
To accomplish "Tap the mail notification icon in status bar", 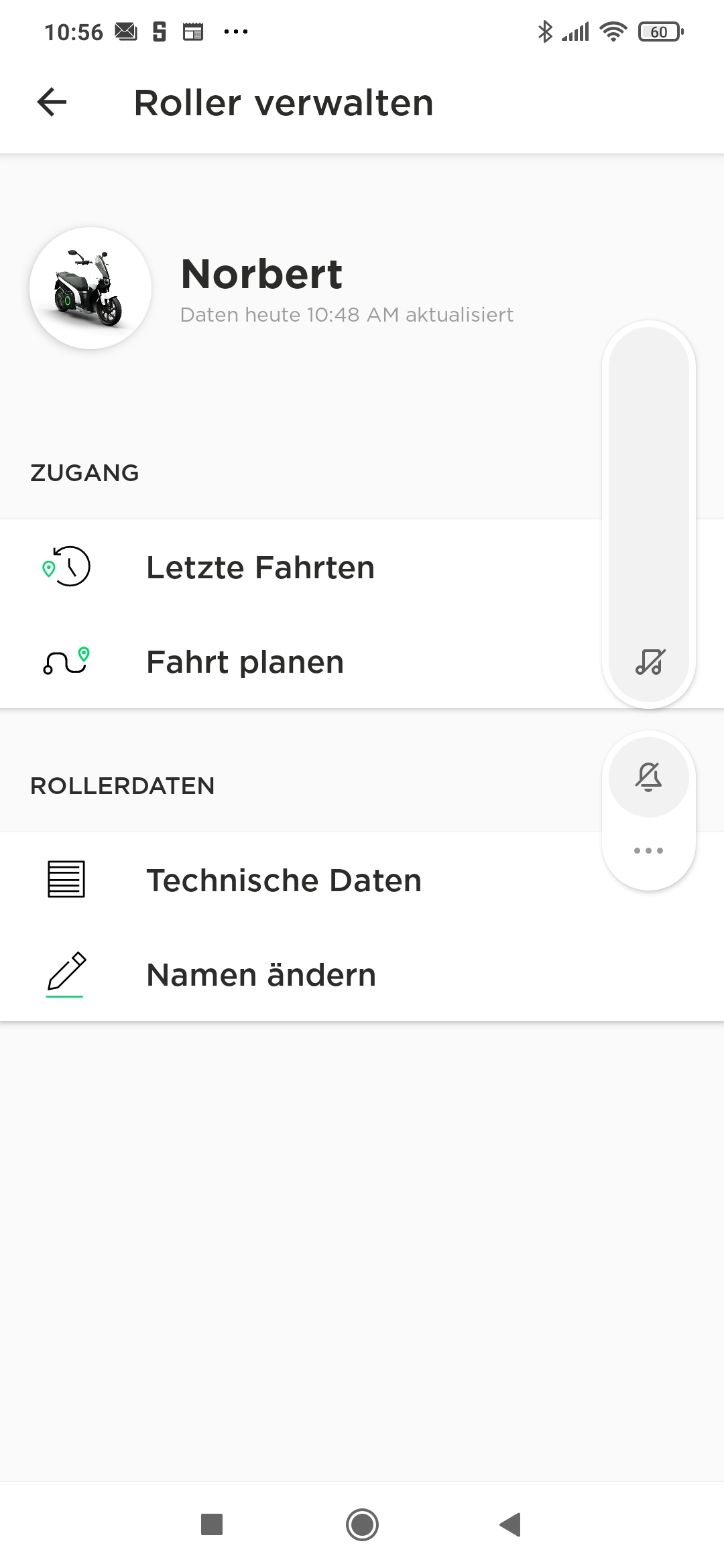I will pos(126,31).
